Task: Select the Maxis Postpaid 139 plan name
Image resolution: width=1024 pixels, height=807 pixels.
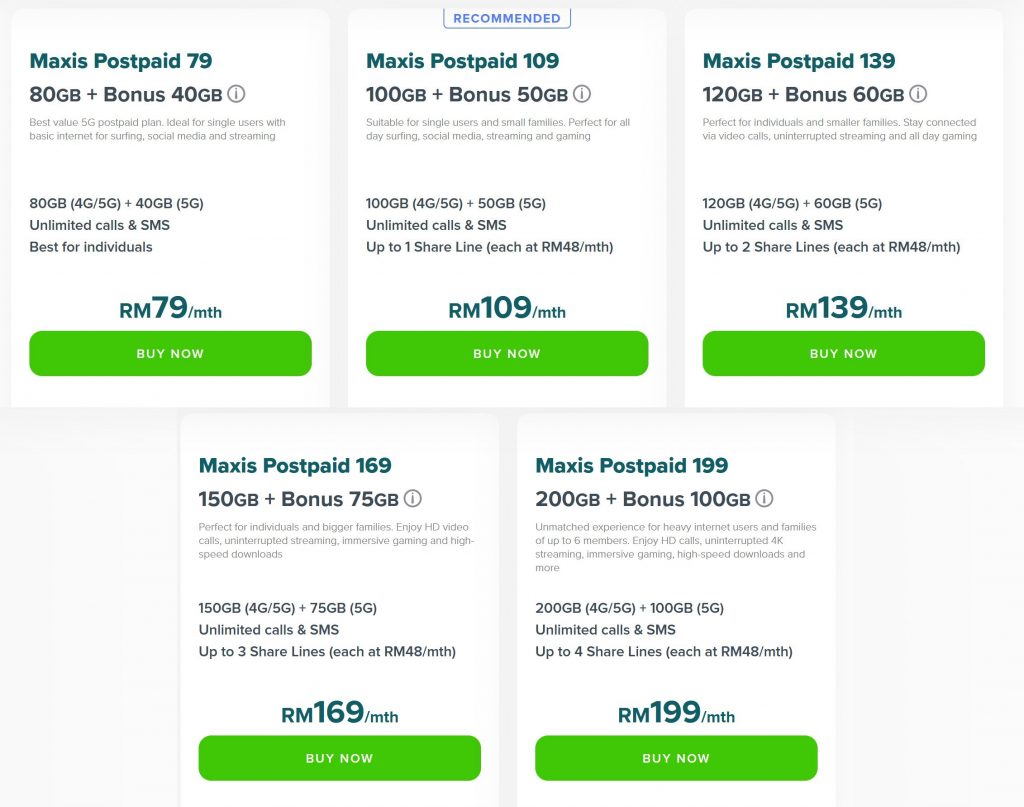Action: 798,60
